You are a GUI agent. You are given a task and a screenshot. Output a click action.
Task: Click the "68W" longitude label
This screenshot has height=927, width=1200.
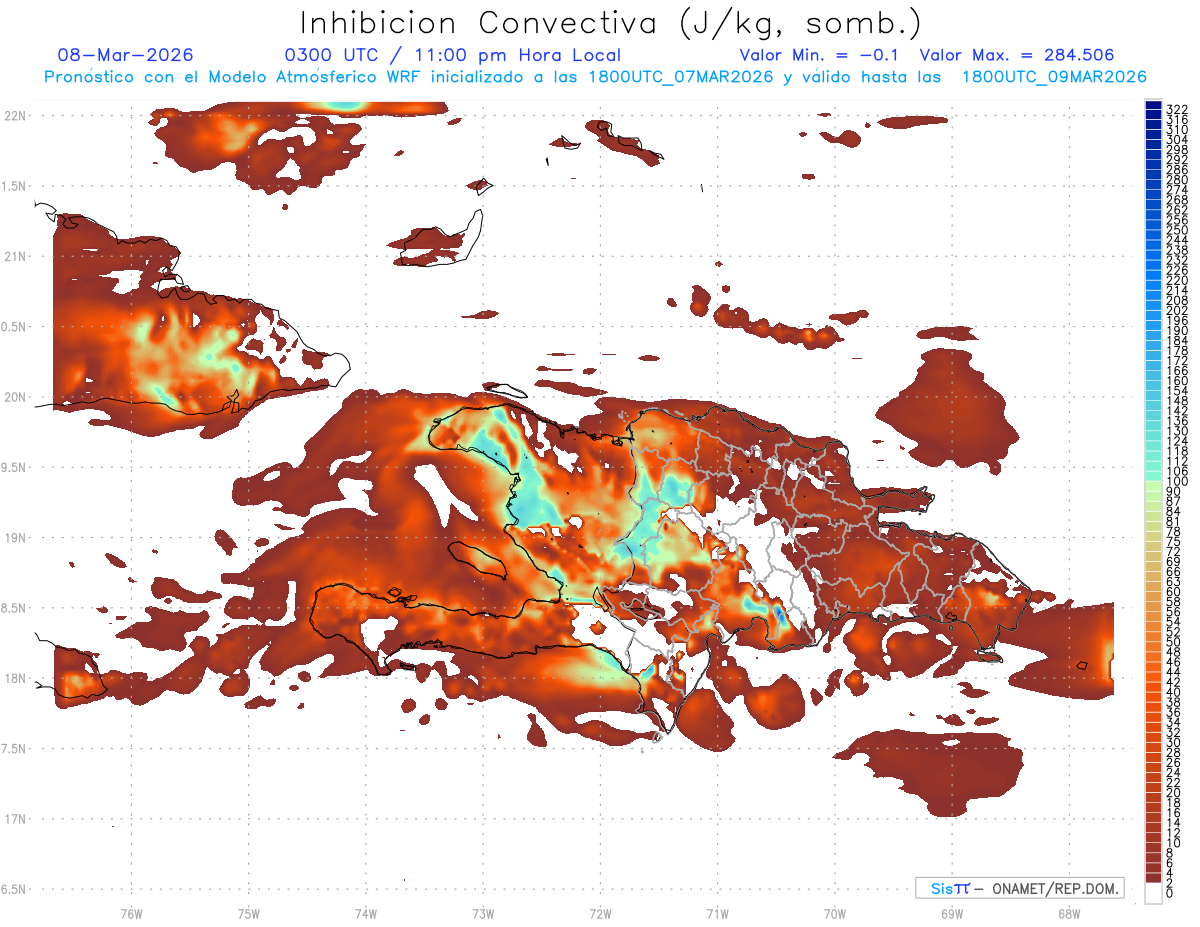click(x=1068, y=913)
